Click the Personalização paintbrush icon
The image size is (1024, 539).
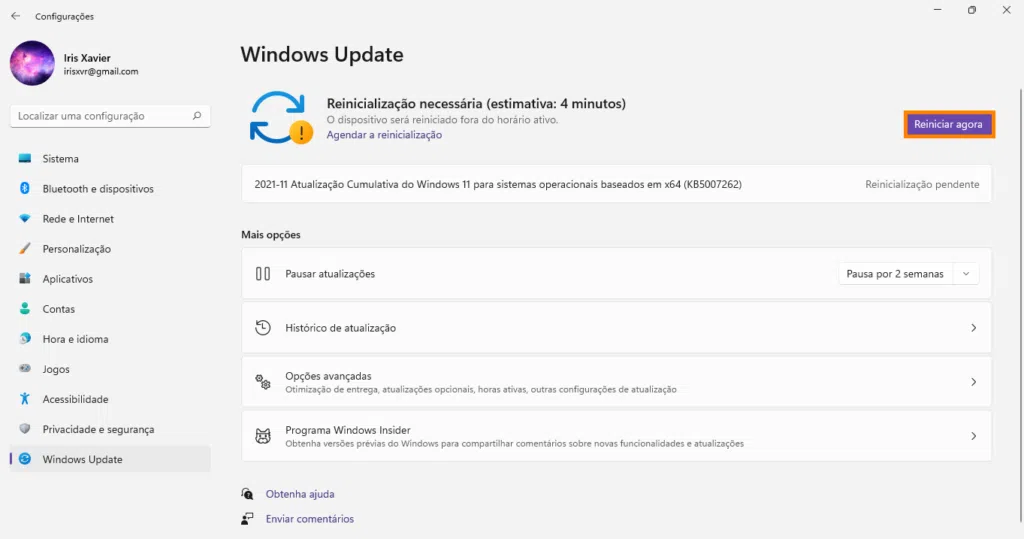tap(25, 249)
